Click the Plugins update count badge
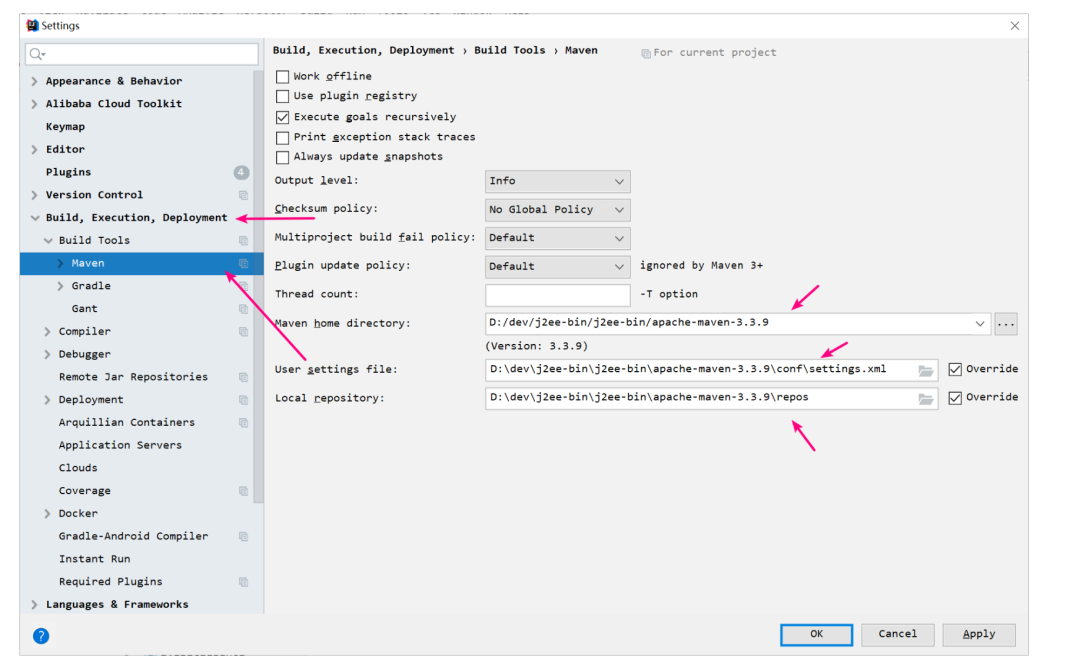The height and width of the screenshot is (662, 1080). (241, 172)
